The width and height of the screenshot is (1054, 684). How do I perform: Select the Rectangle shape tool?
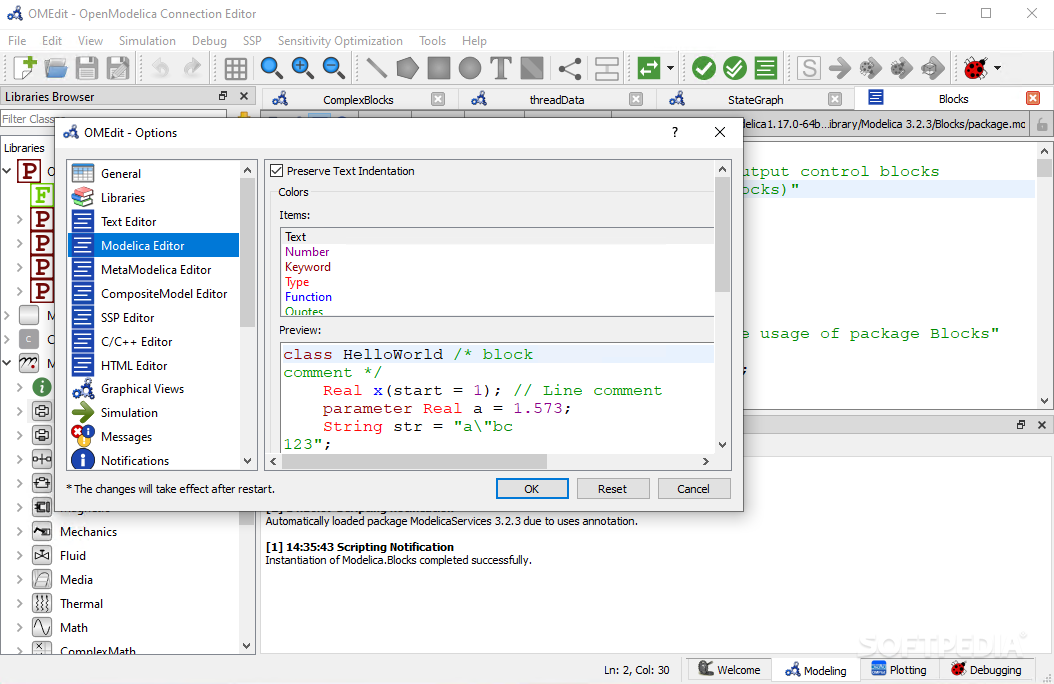point(439,68)
